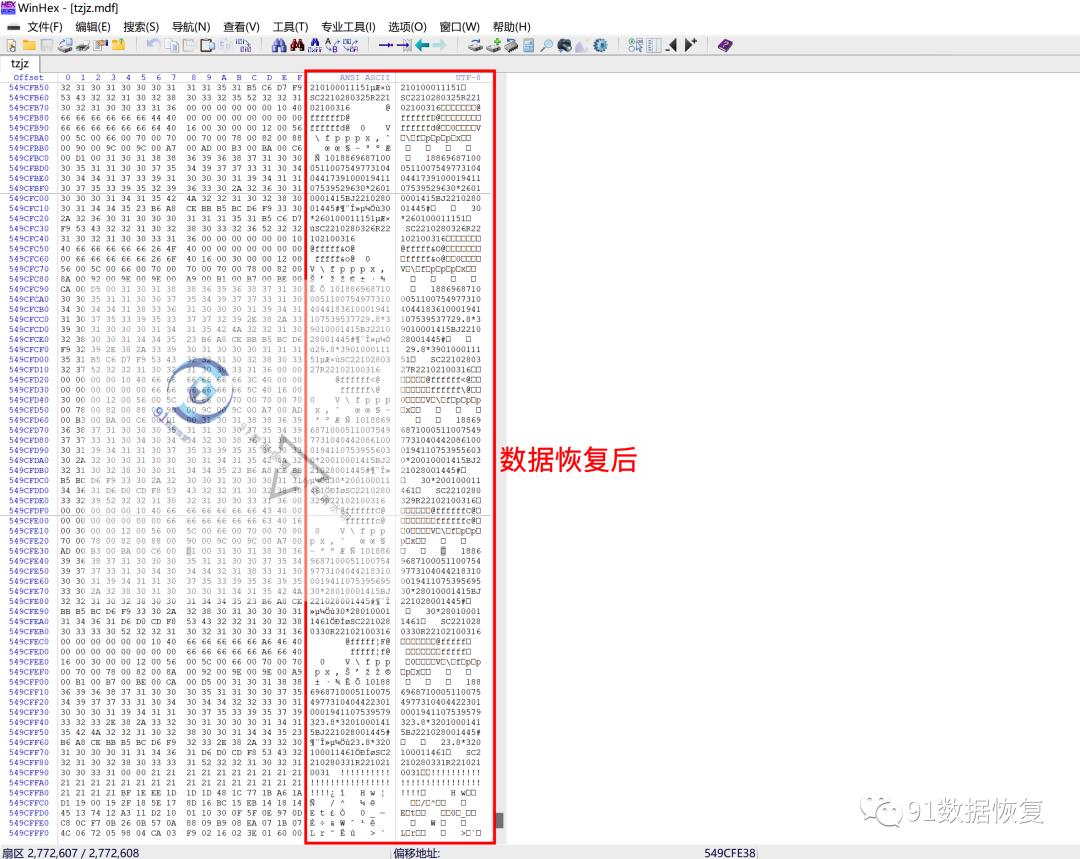
Task: Open the 专业工具(I) menu
Action: 348,27
